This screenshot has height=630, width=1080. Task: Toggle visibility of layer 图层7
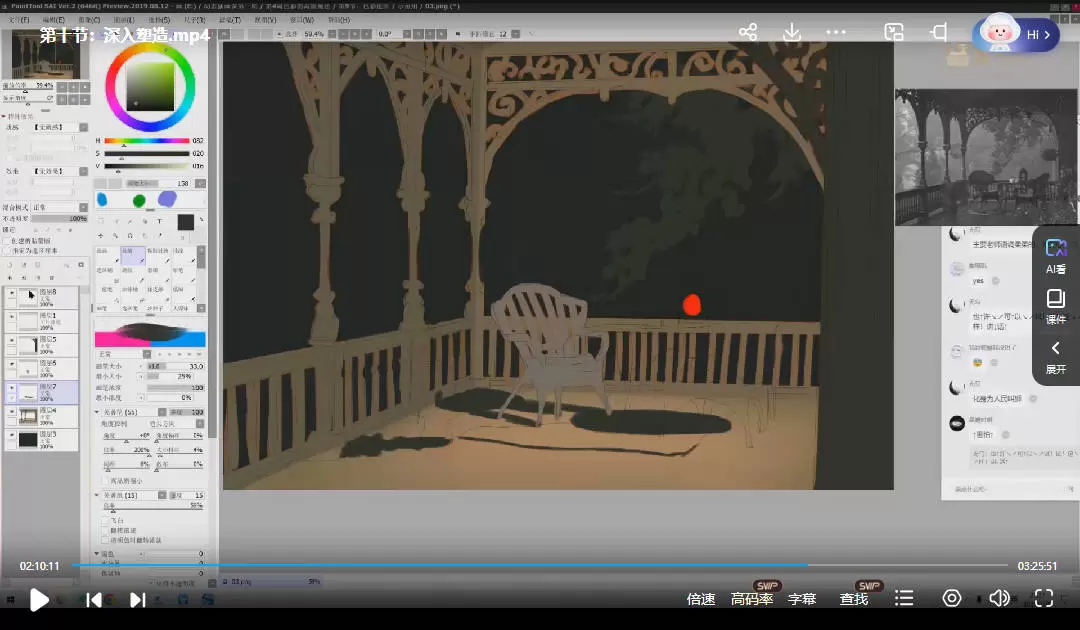pos(12,388)
